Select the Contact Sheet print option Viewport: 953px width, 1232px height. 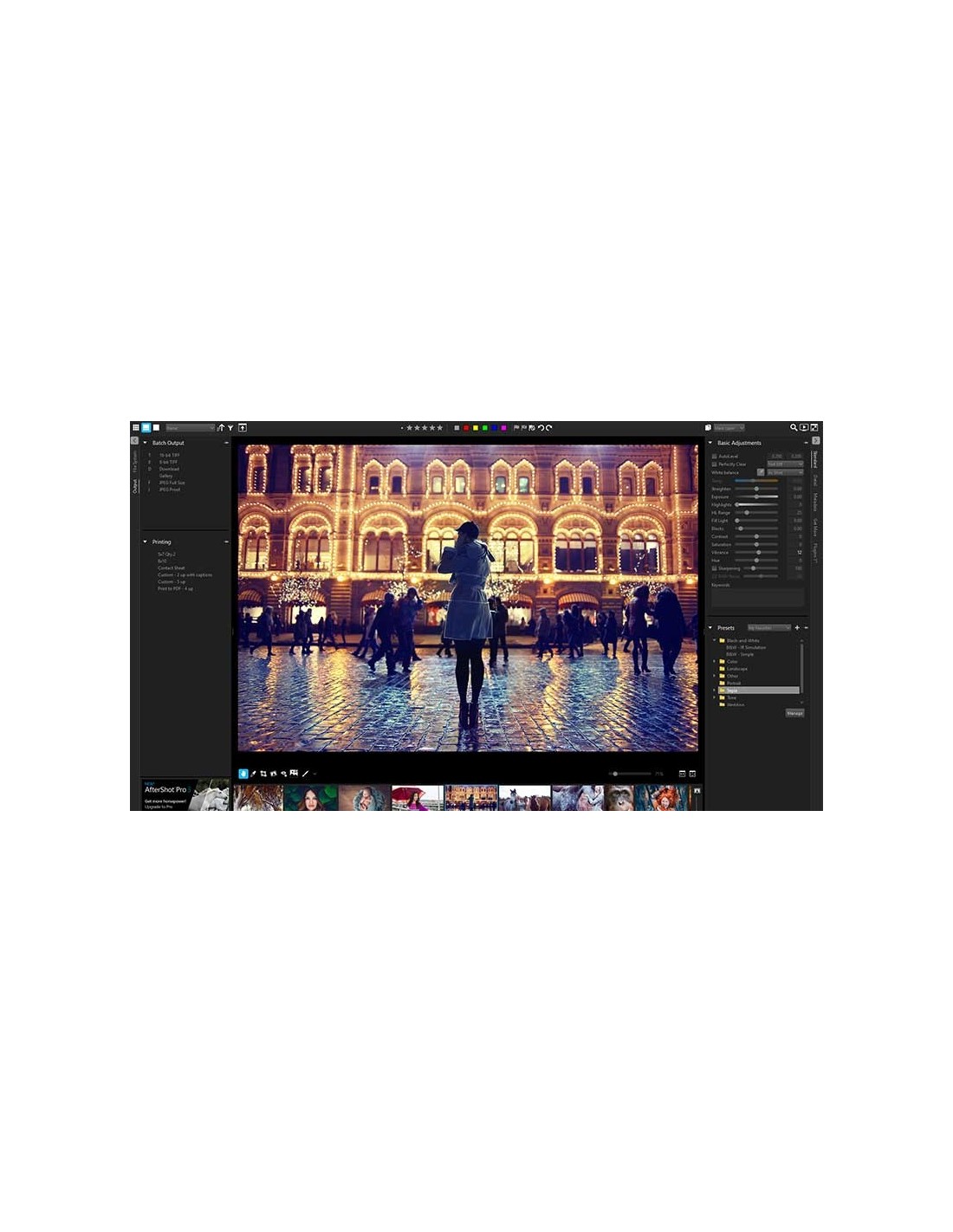[x=171, y=567]
